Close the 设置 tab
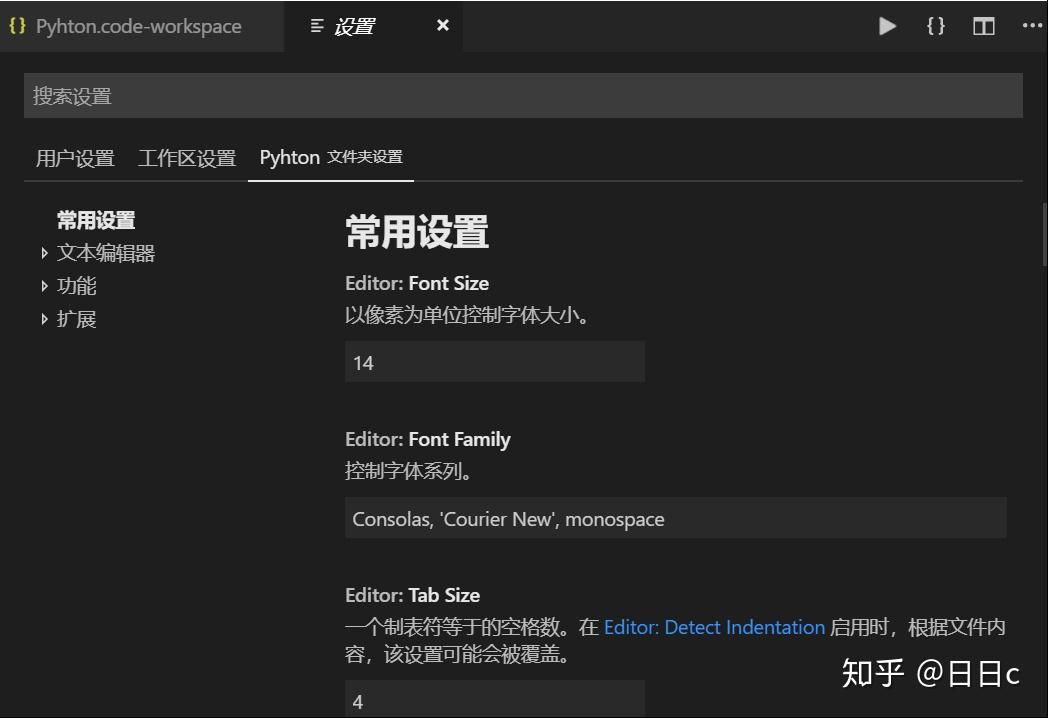 442,25
